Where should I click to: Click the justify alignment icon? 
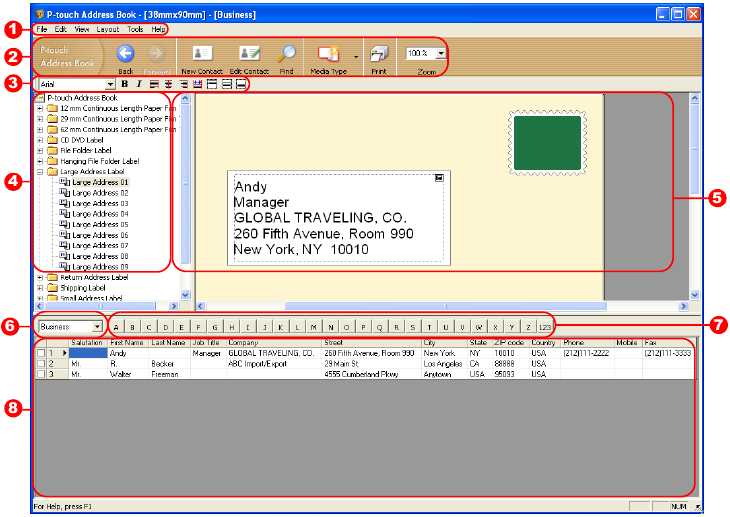197,84
